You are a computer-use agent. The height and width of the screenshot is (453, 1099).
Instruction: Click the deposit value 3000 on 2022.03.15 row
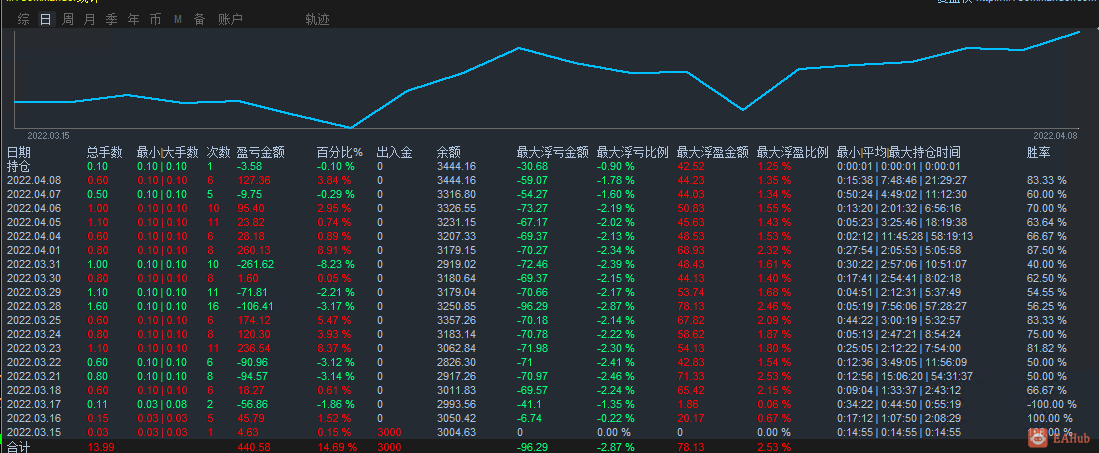coord(389,433)
